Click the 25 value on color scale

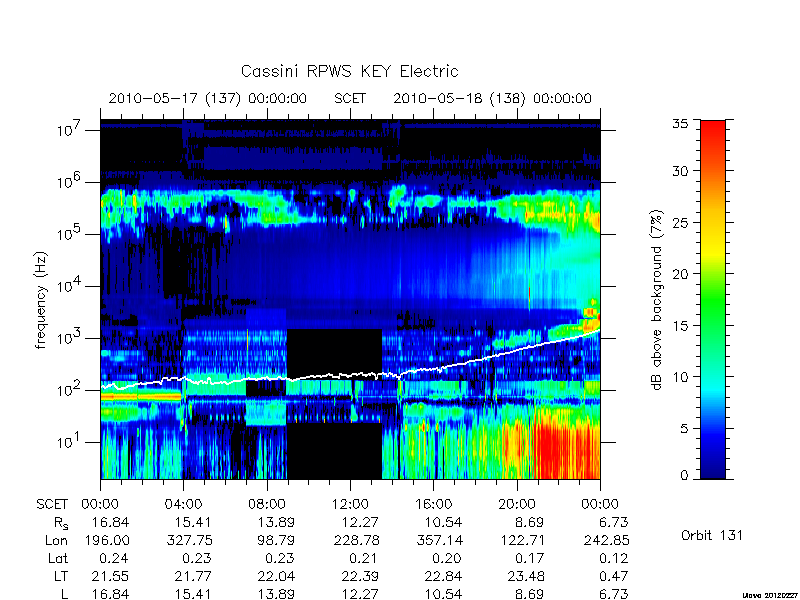(680, 222)
